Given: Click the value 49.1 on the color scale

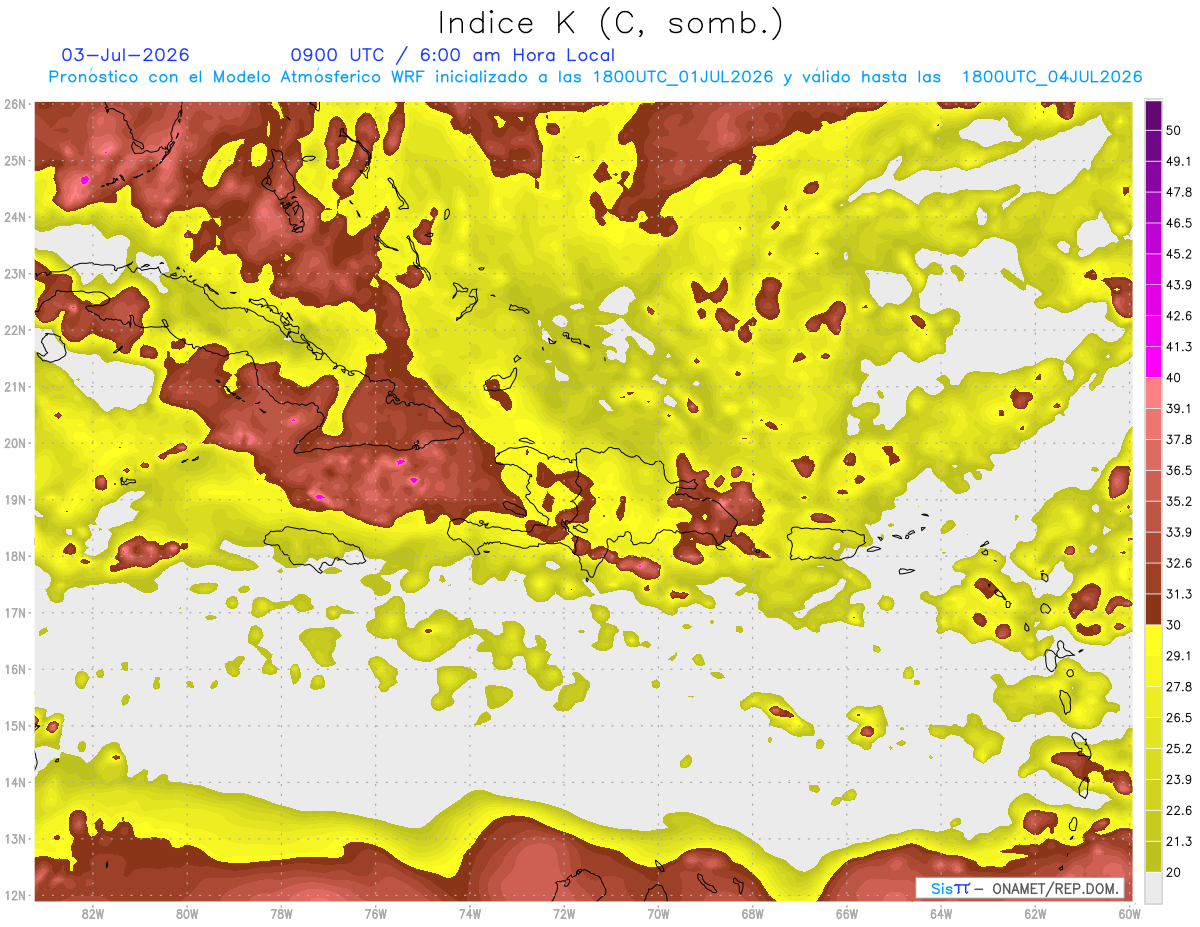Looking at the screenshot, I should coord(1179,162).
